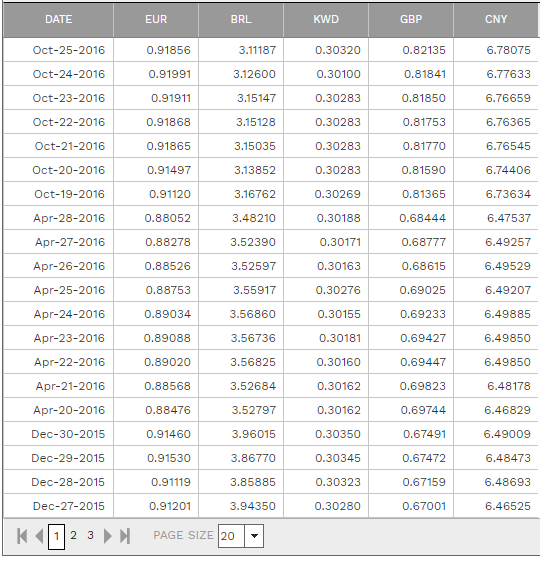Click BRL value 3.12600
Viewport: 540px width, 561px height.
(254, 74)
